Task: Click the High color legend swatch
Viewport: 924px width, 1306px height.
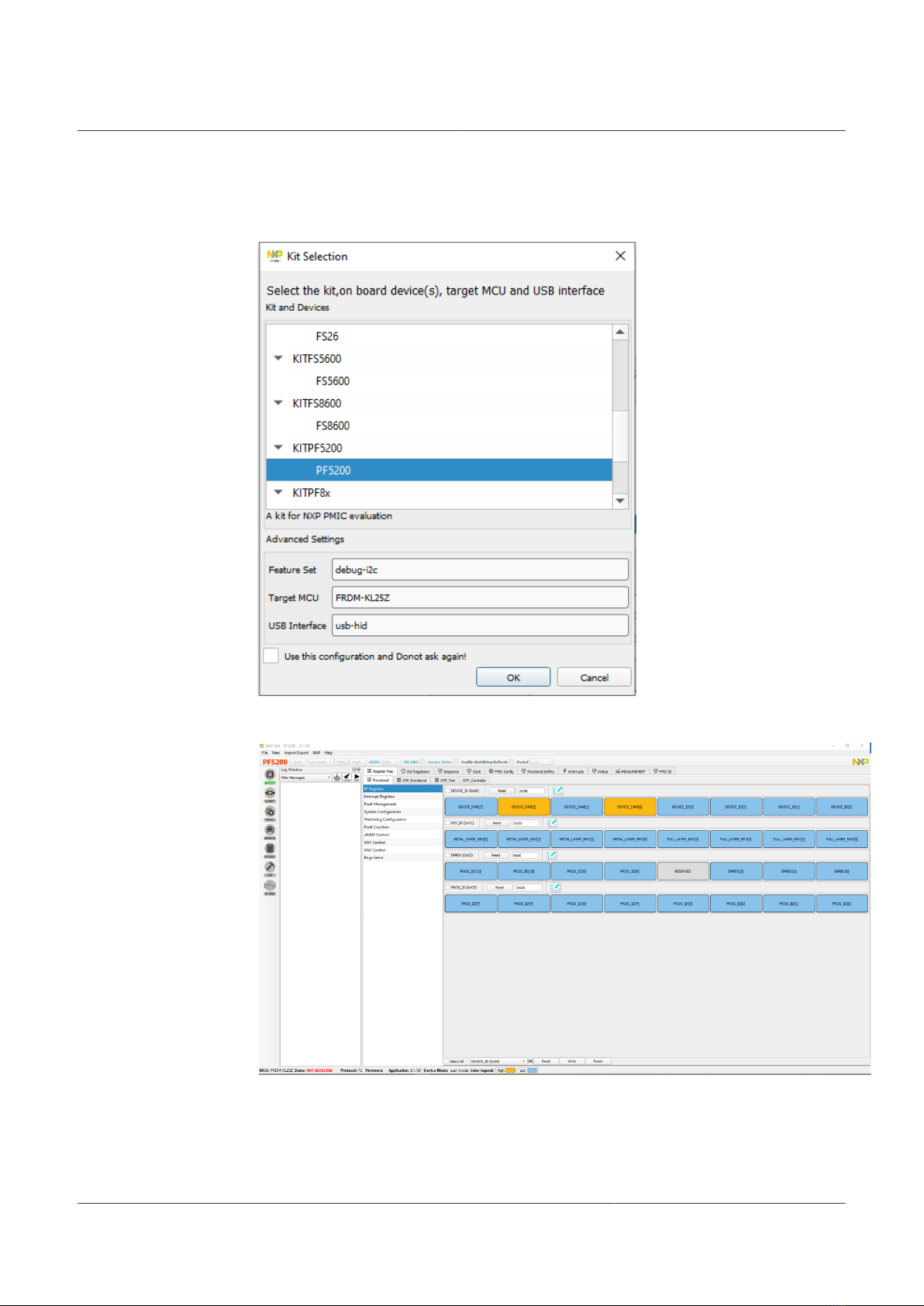Action: [x=511, y=1070]
